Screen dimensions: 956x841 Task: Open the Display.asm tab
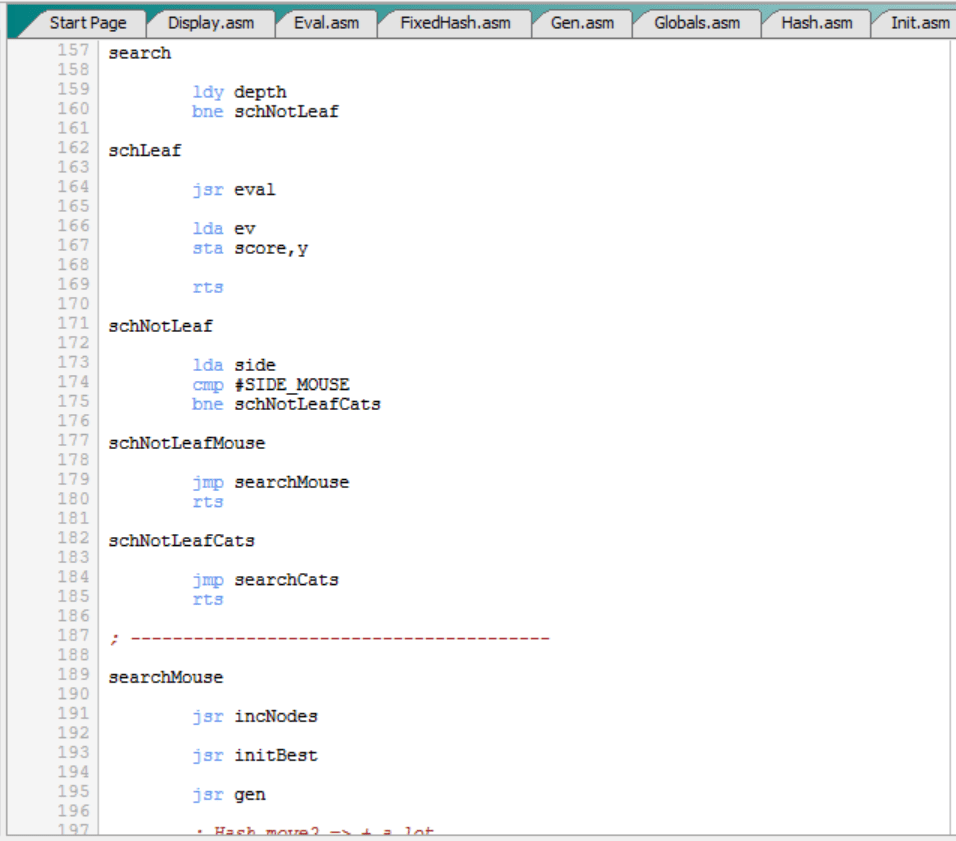211,23
